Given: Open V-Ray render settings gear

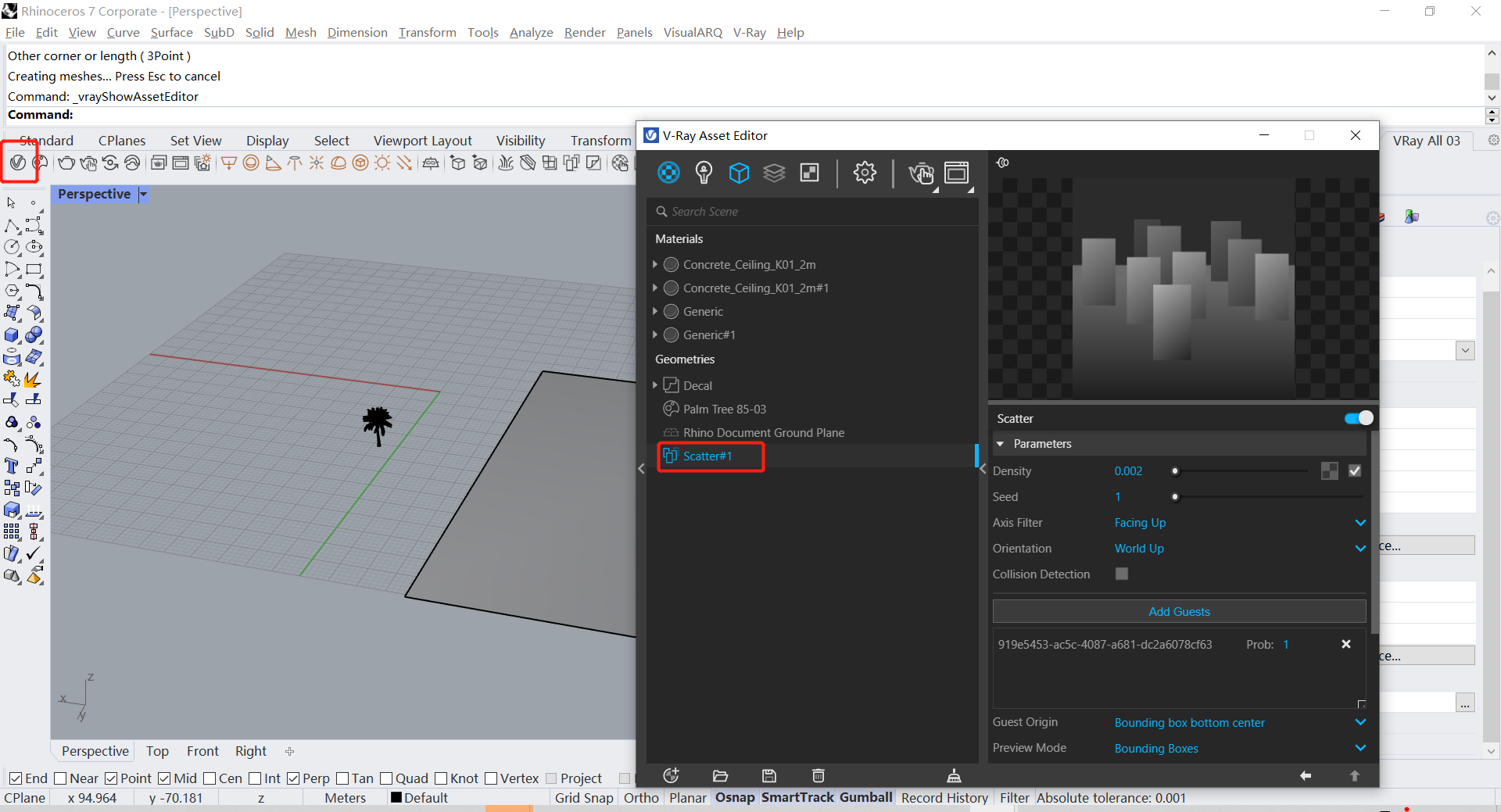Looking at the screenshot, I should (x=865, y=172).
